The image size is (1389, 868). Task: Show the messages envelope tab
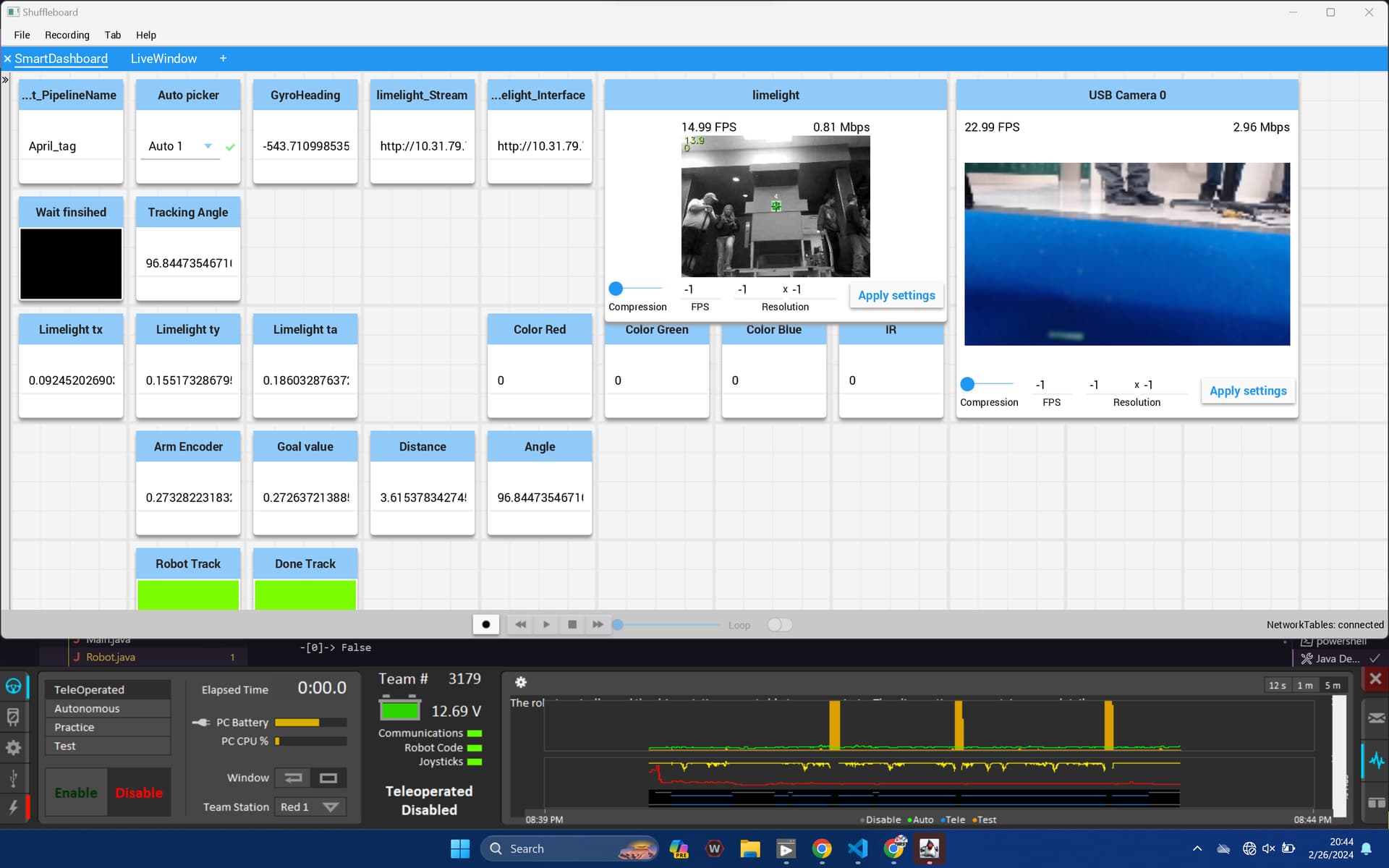point(1376,718)
